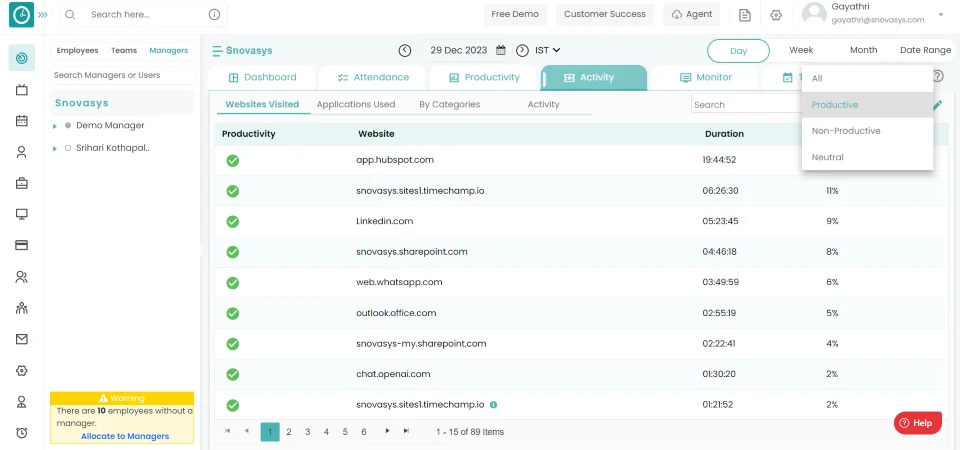Viewport: 960px width, 450px height.
Task: Select Week view toggle
Action: click(x=801, y=50)
